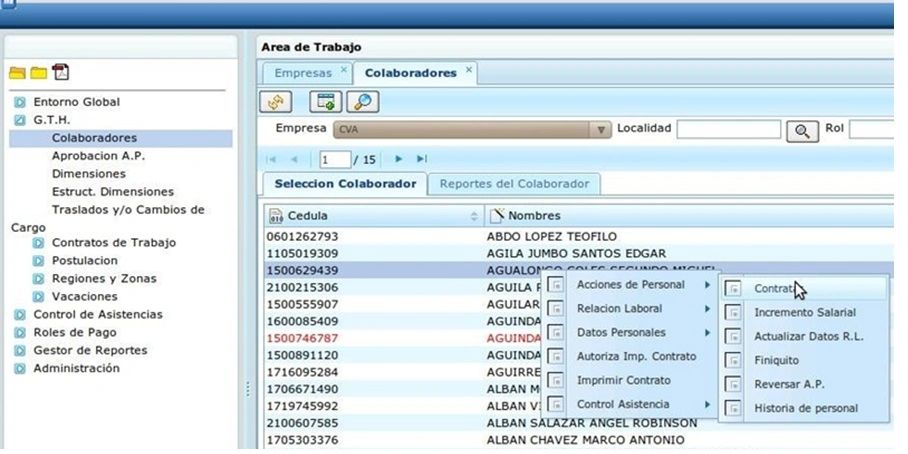This screenshot has height=454, width=908.
Task: Choose Incremento Salarial menu entry
Action: point(804,312)
